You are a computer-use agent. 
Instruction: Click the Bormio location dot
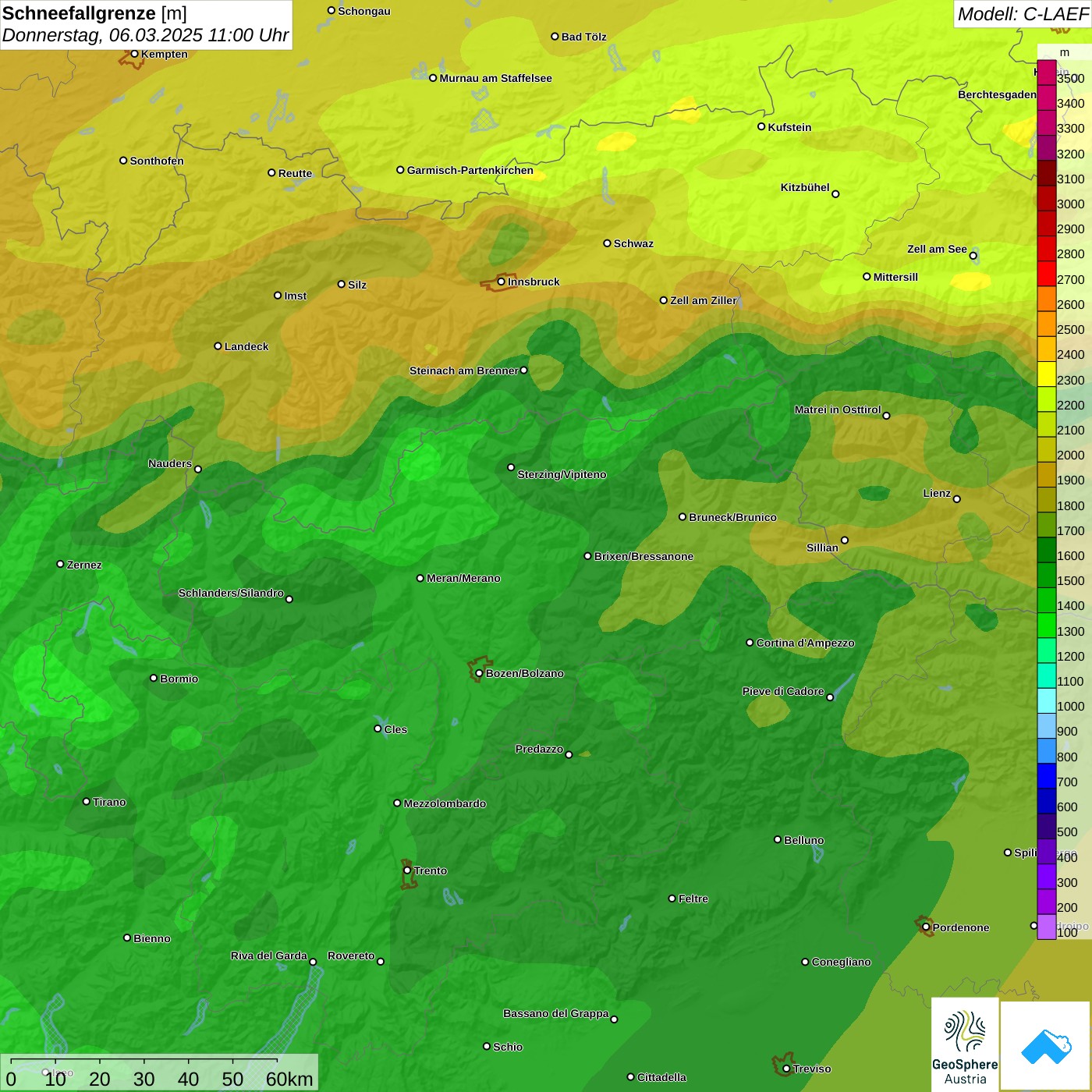pos(154,678)
